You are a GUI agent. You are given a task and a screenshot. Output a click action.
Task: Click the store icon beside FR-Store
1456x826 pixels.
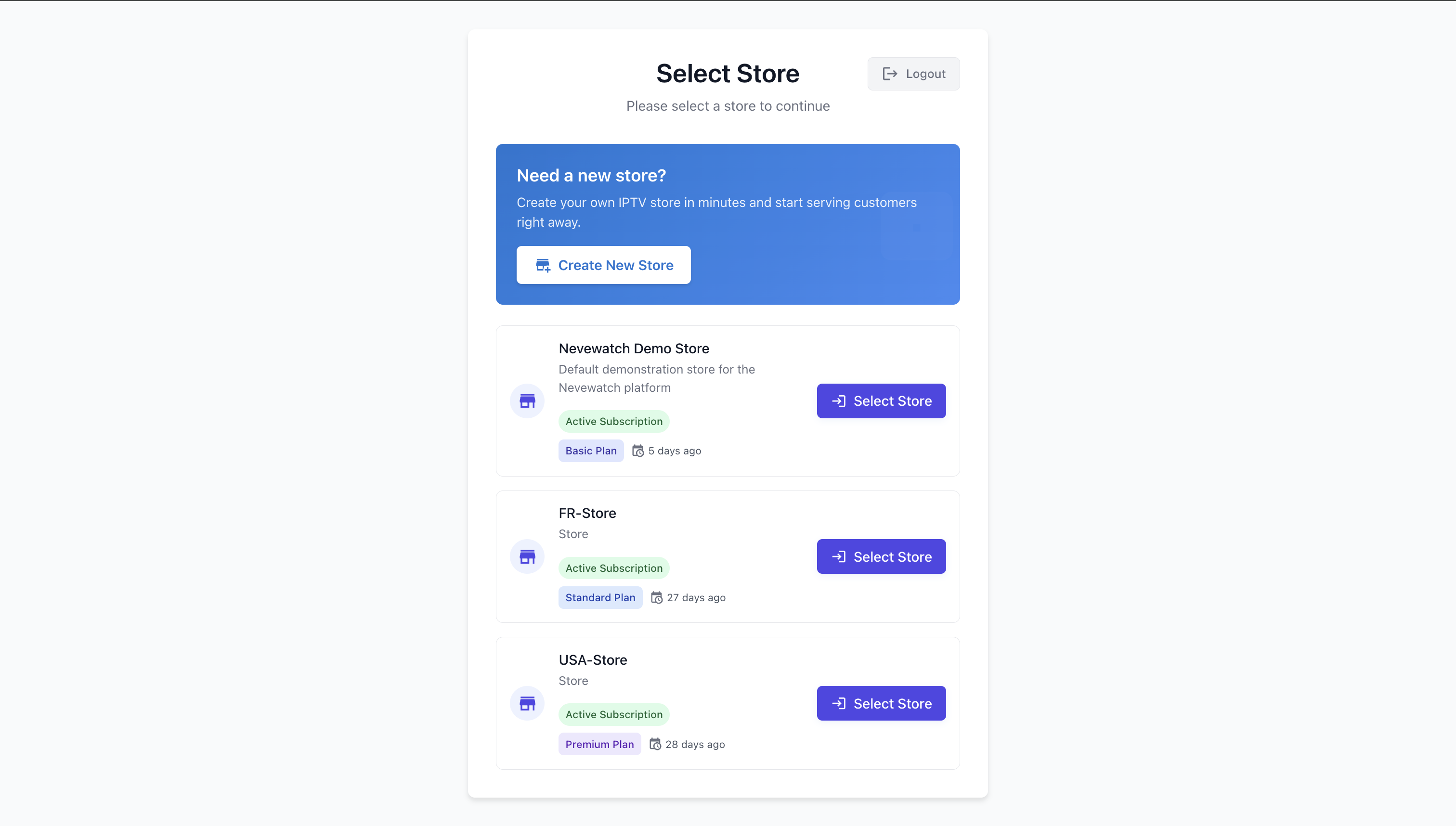(x=527, y=556)
